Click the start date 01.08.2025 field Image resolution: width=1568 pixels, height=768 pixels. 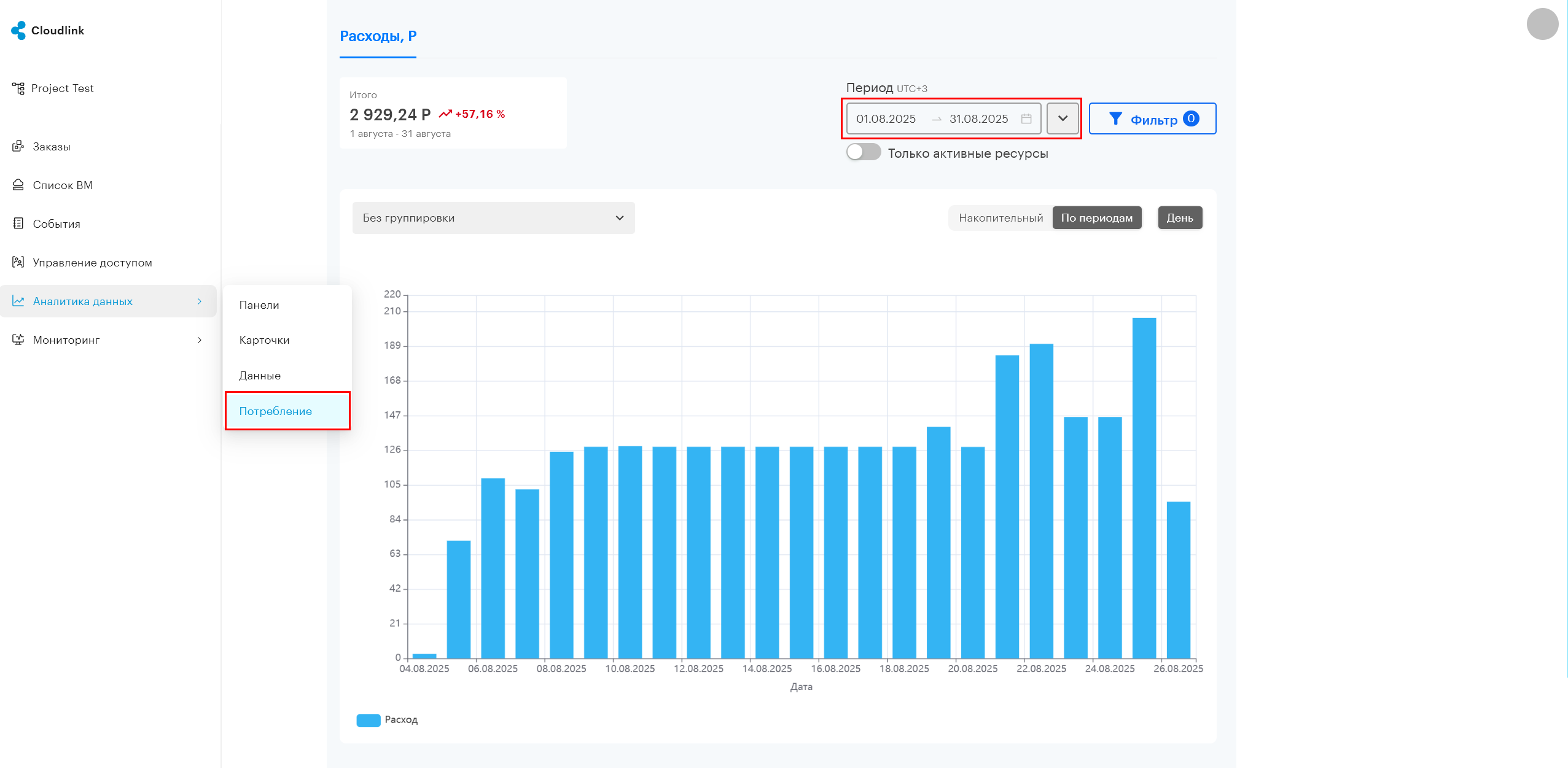[886, 118]
